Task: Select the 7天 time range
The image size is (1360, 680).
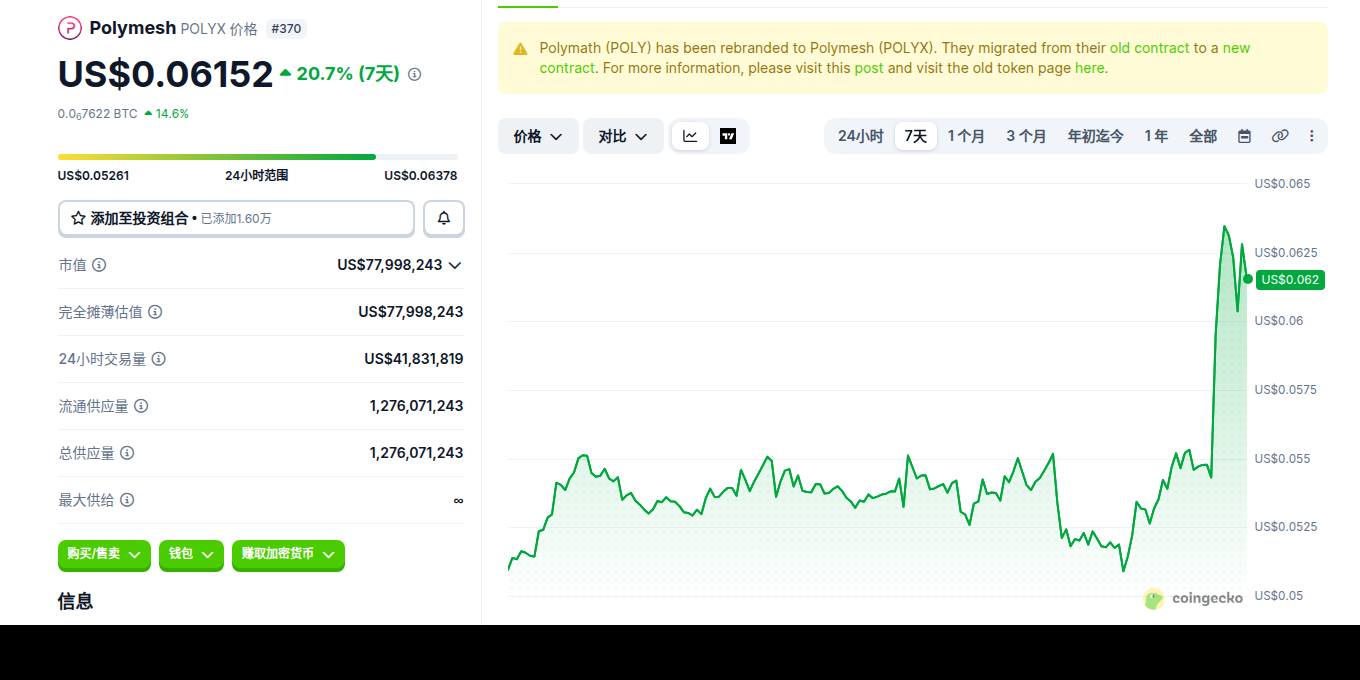Action: coord(916,136)
